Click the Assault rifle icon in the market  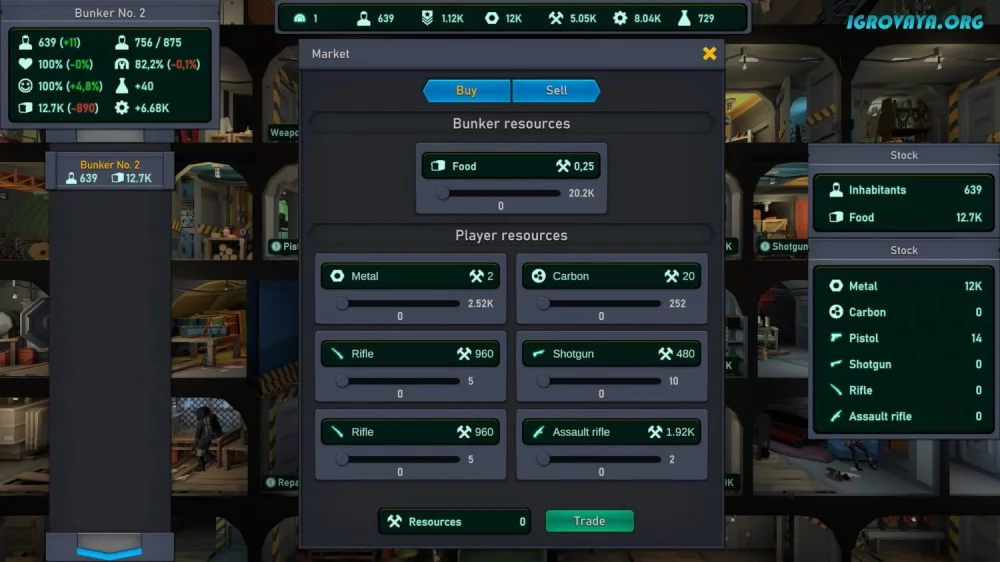pyautogui.click(x=539, y=432)
